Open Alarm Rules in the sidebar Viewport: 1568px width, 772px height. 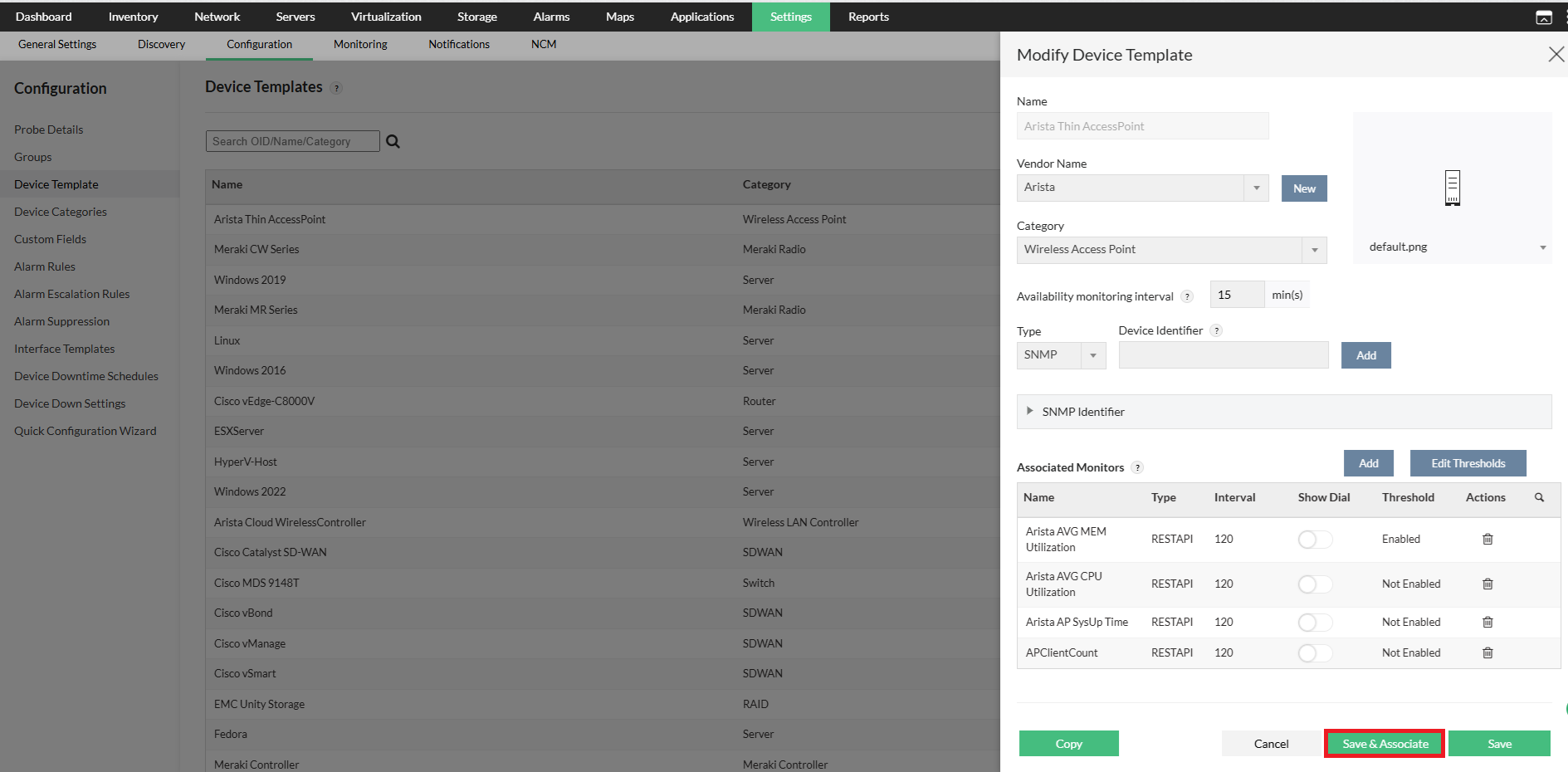click(x=44, y=266)
